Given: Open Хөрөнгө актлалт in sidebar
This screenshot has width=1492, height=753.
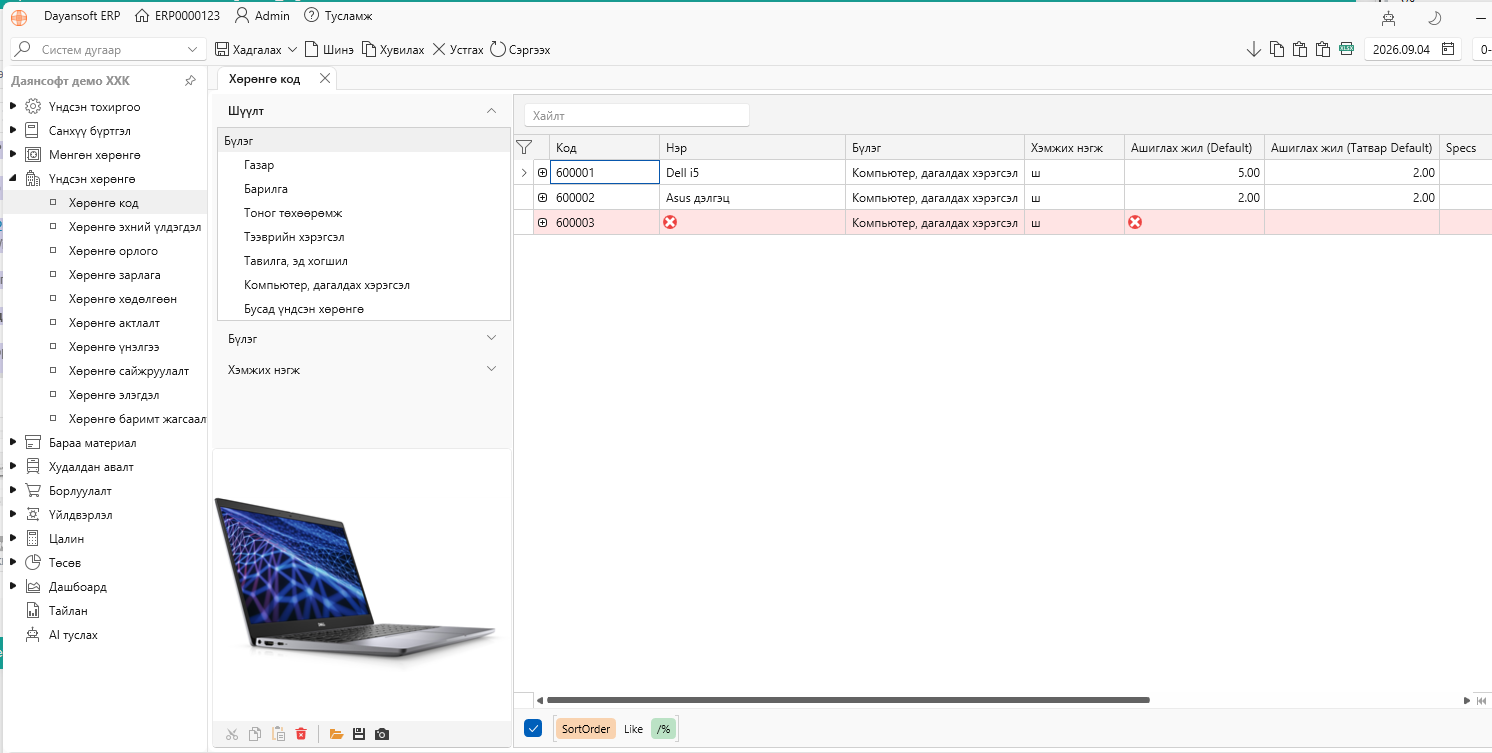Looking at the screenshot, I should pos(114,323).
